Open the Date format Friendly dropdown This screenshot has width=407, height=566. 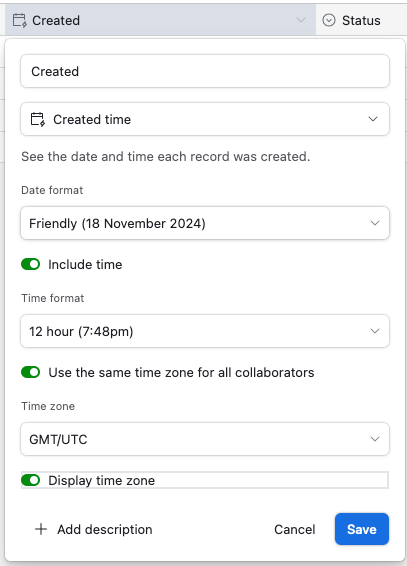point(205,223)
